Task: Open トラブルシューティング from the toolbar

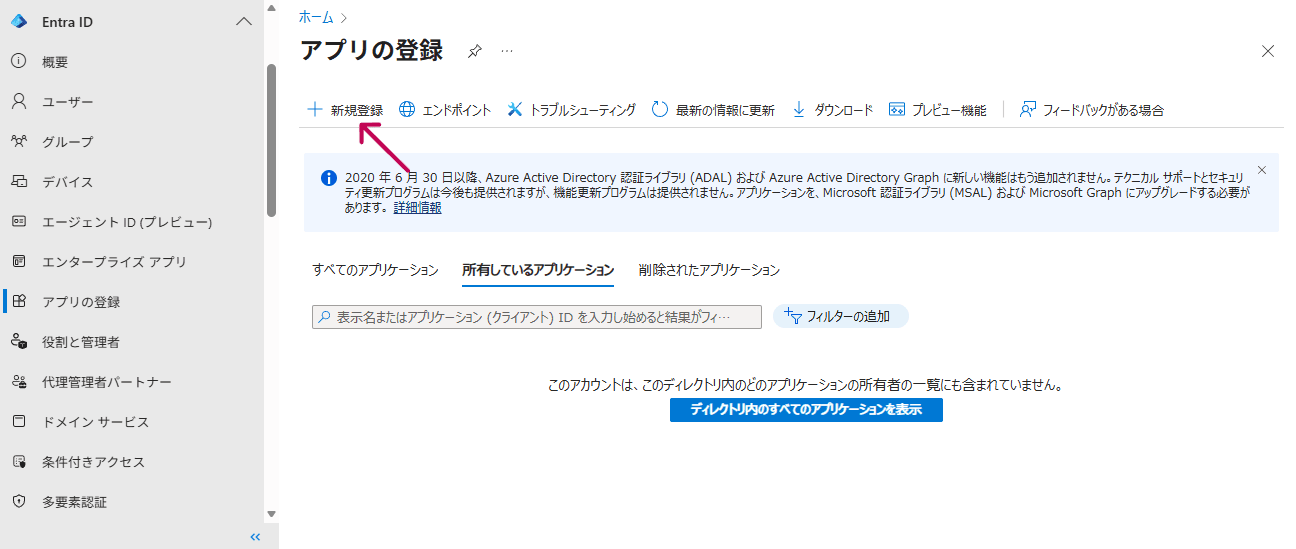Action: [x=571, y=110]
